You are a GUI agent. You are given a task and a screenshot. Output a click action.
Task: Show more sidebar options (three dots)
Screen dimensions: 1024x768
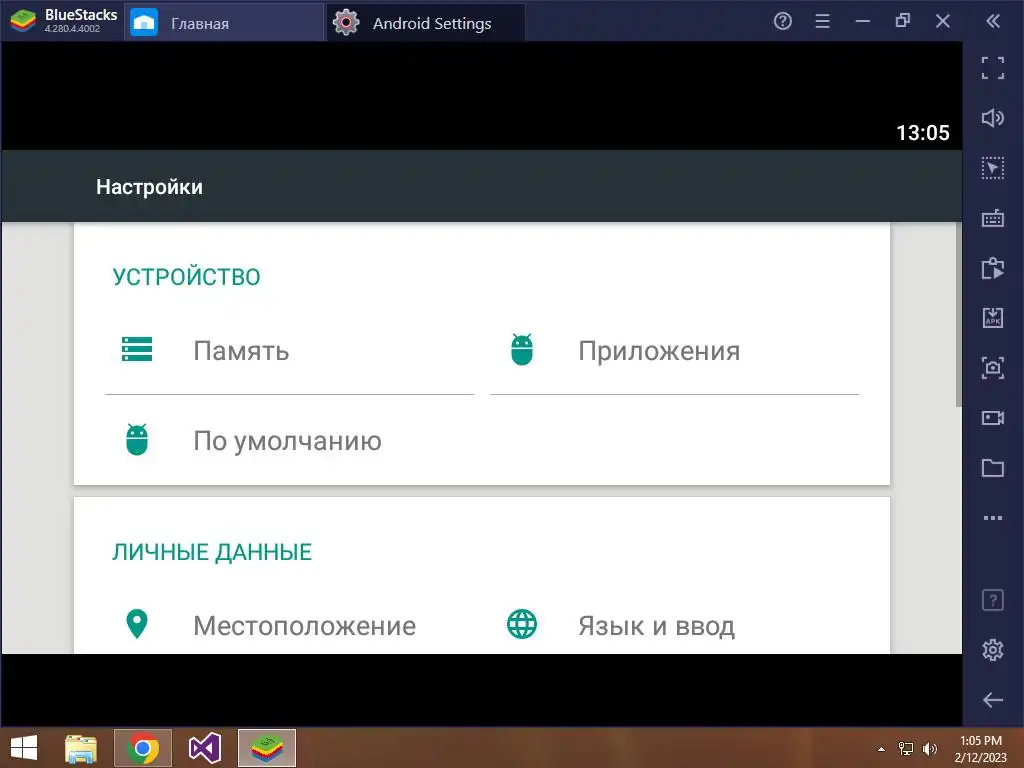click(x=993, y=518)
